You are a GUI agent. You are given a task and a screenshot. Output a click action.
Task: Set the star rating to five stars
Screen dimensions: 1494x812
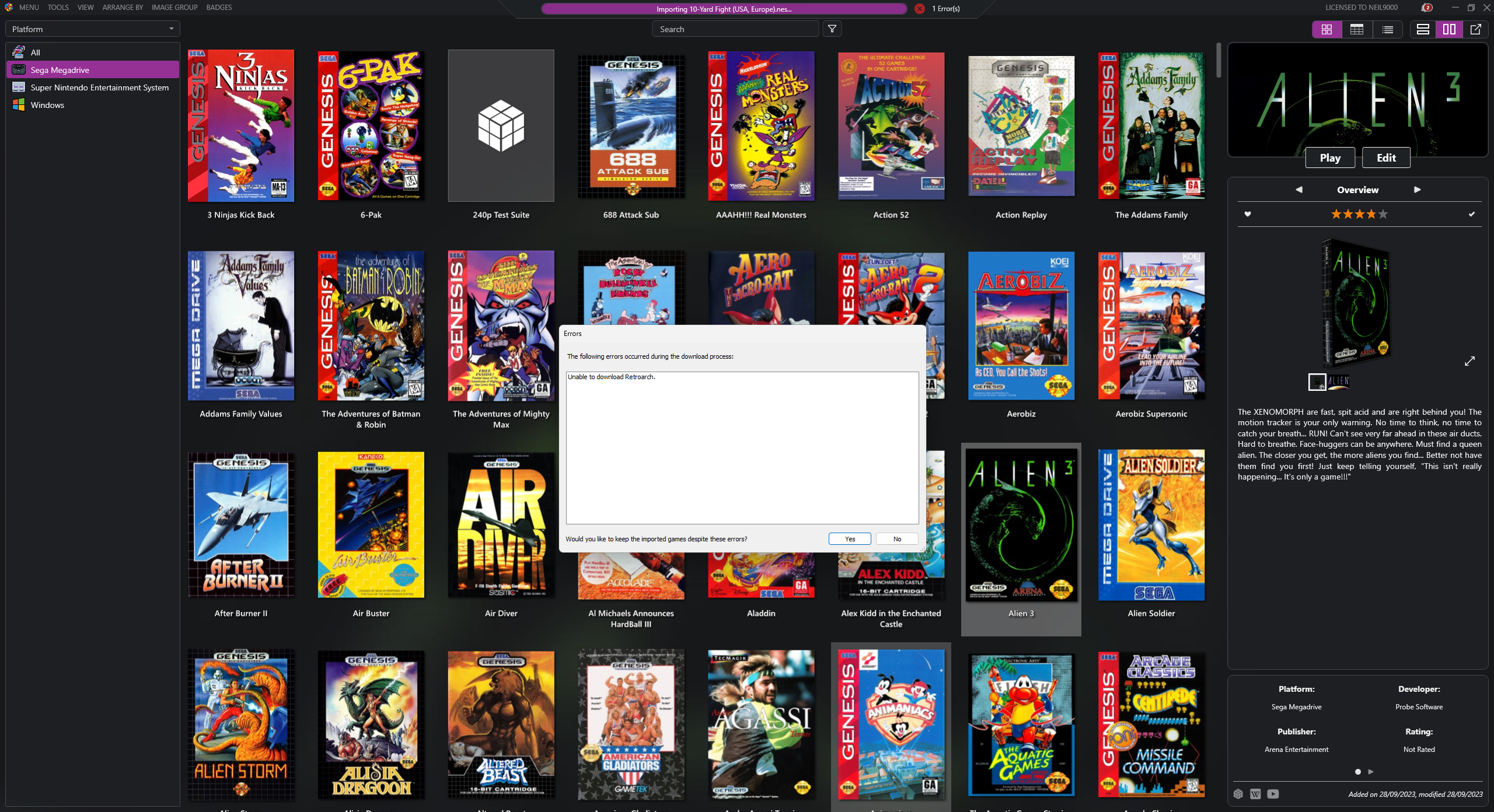click(x=1383, y=214)
